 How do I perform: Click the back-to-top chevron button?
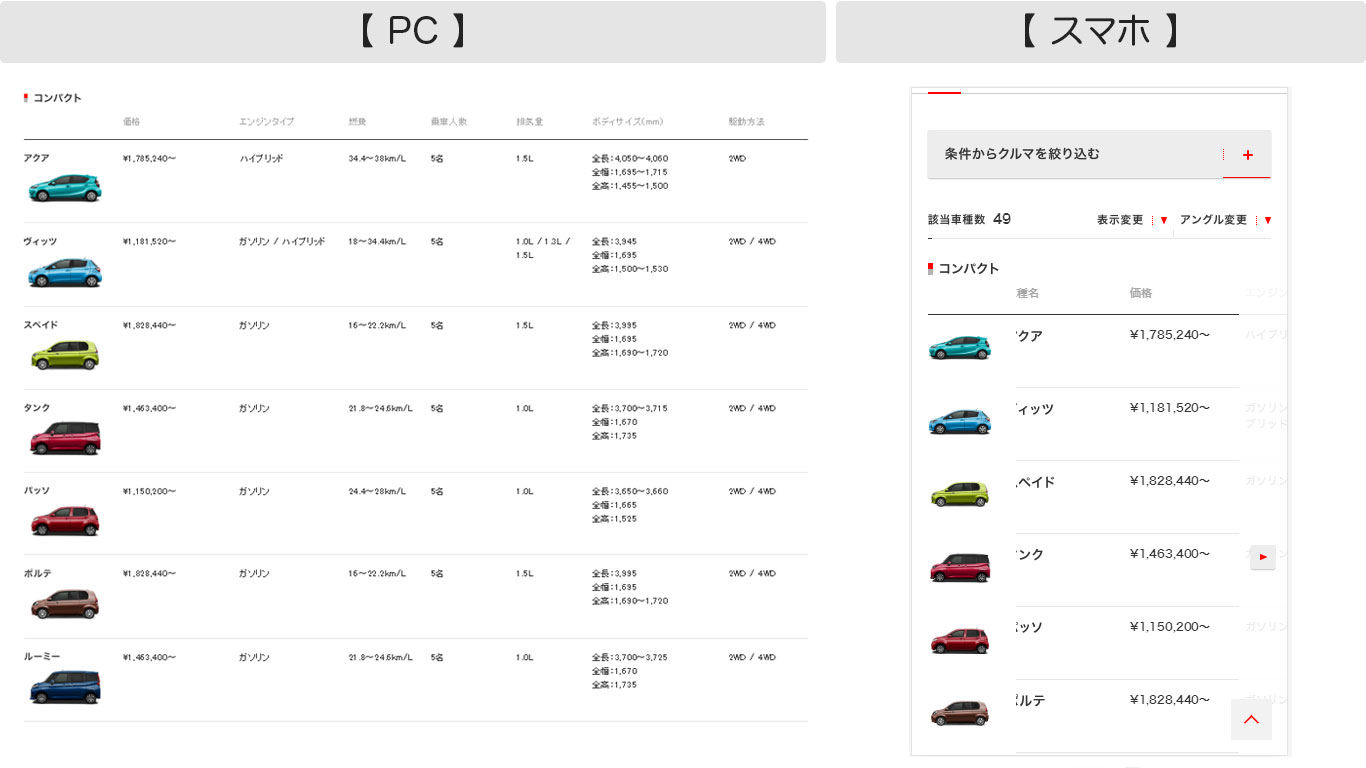1251,719
